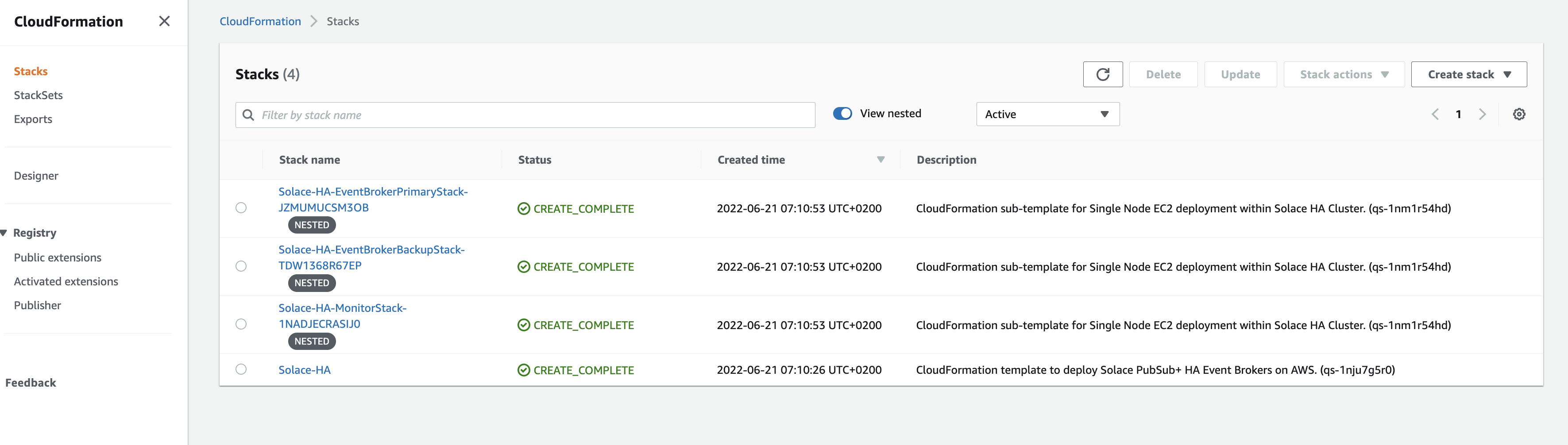
Task: Click the Description column header
Action: pyautogui.click(x=946, y=160)
